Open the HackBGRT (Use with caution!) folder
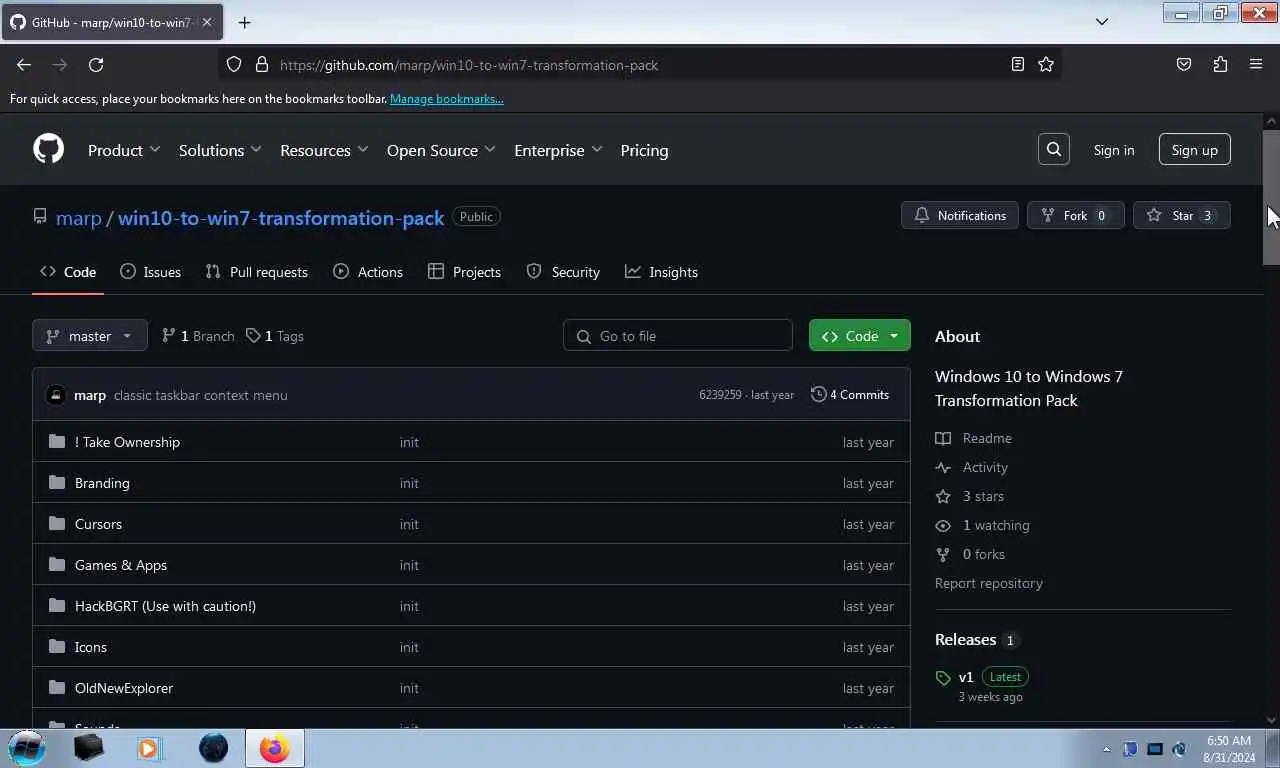Screen dimensions: 1280x768 point(165,606)
